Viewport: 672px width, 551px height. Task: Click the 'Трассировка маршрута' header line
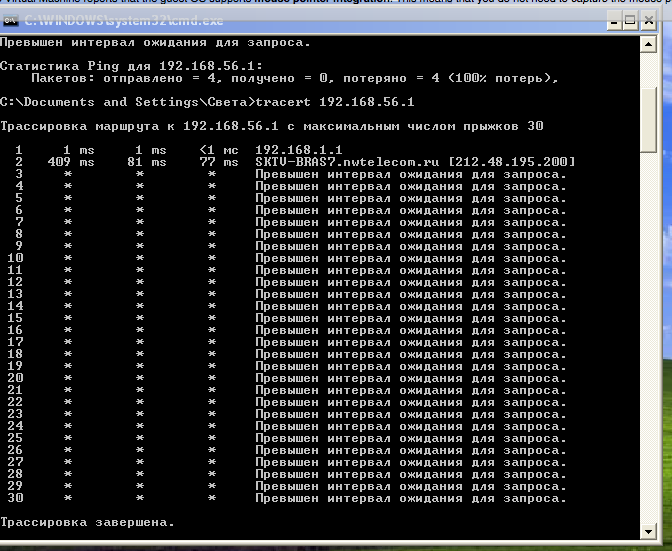click(272, 126)
